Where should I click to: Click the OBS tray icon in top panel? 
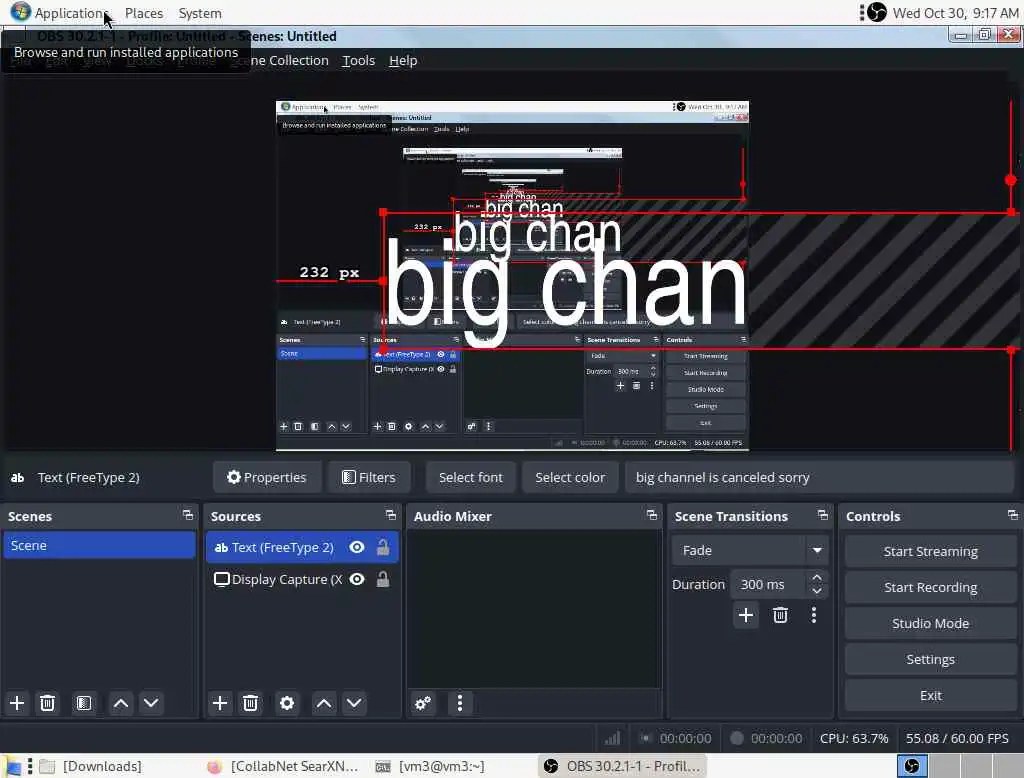coord(877,12)
